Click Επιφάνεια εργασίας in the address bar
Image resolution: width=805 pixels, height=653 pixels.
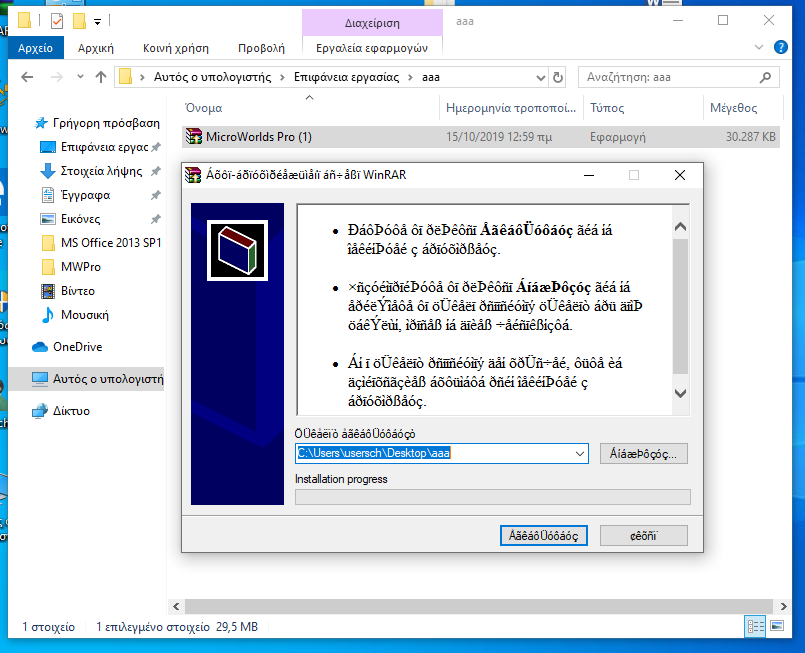click(347, 78)
